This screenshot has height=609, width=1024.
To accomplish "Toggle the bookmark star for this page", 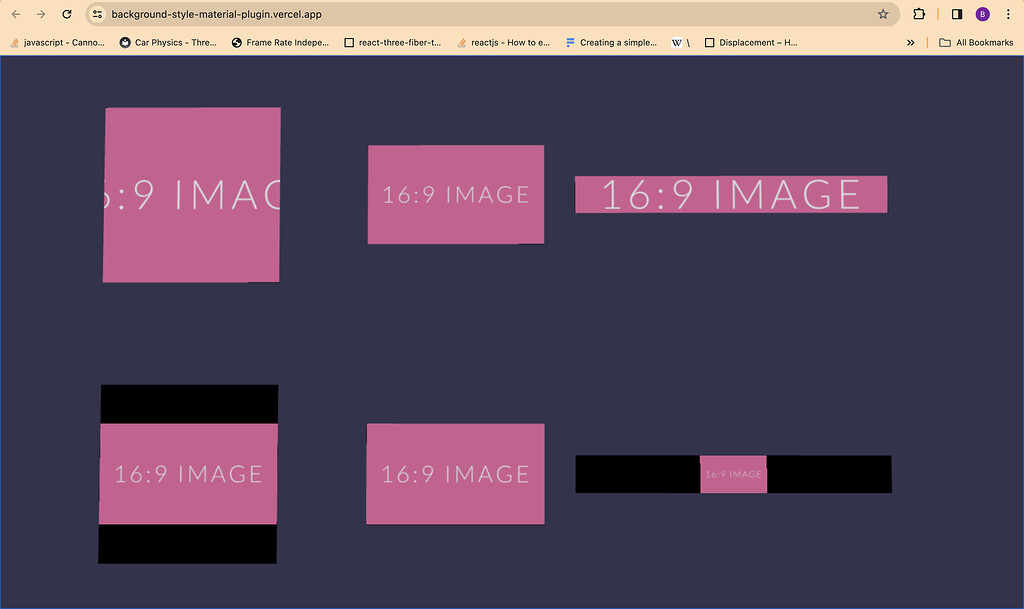I will (x=883, y=14).
